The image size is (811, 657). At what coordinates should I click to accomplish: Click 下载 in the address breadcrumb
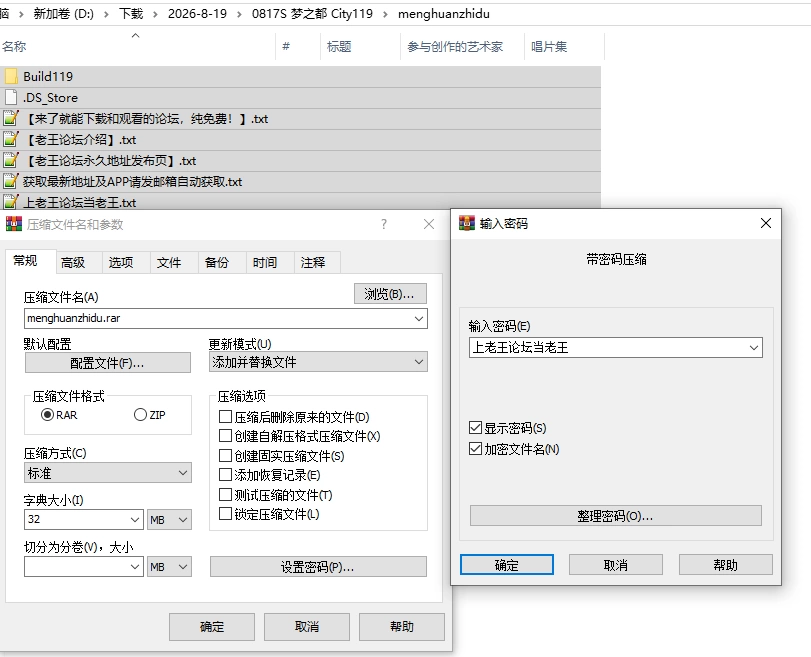[x=131, y=14]
